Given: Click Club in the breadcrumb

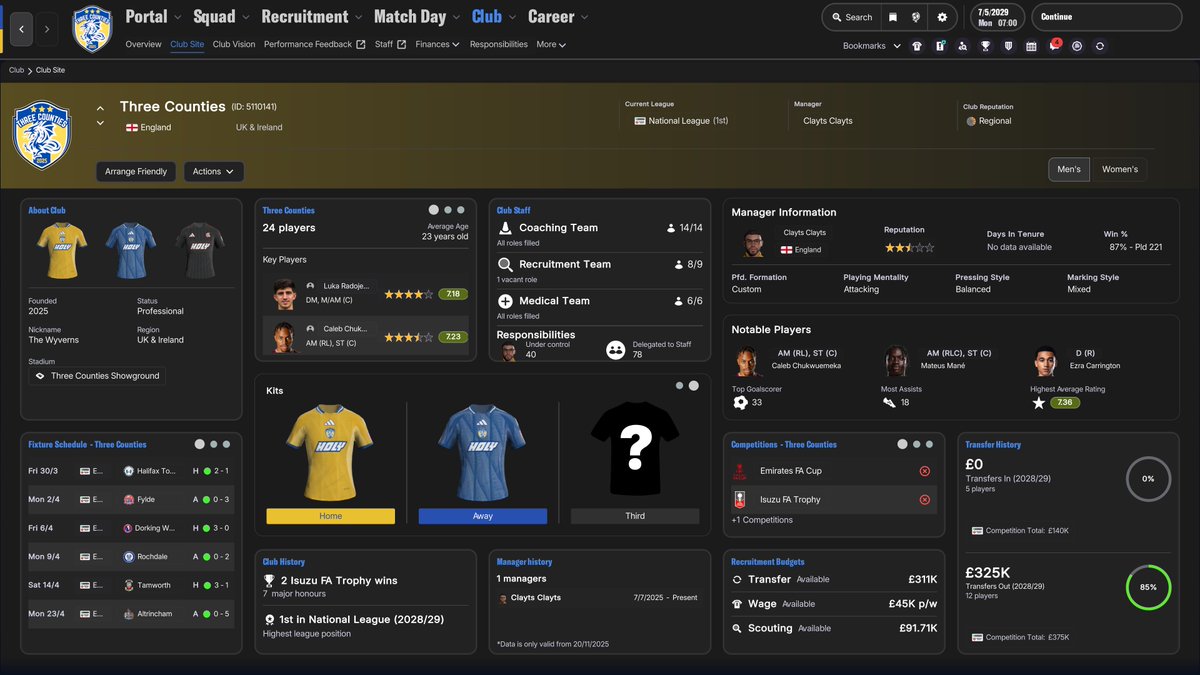Looking at the screenshot, I should (x=16, y=70).
